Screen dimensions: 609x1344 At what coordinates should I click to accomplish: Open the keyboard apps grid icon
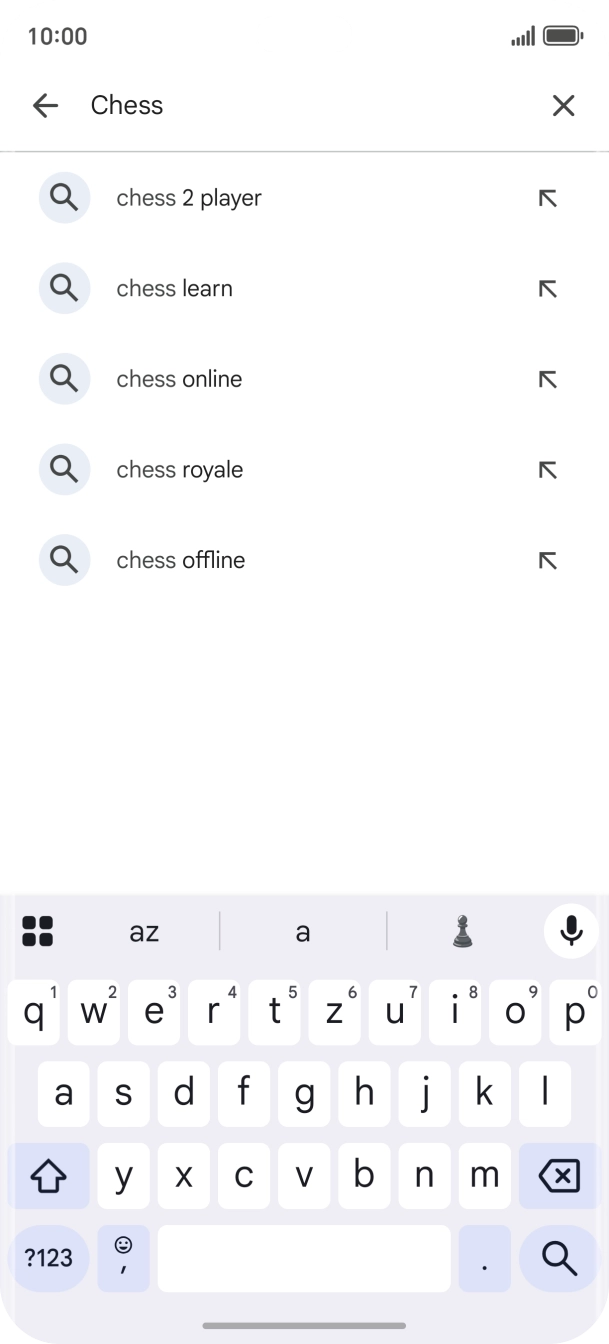pos(38,931)
